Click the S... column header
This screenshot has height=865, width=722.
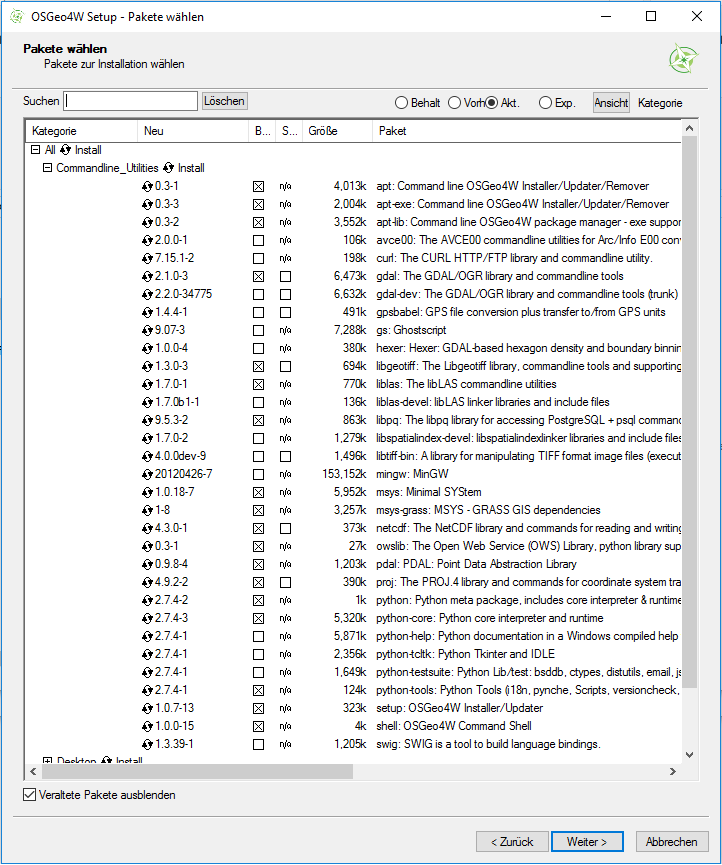(289, 131)
